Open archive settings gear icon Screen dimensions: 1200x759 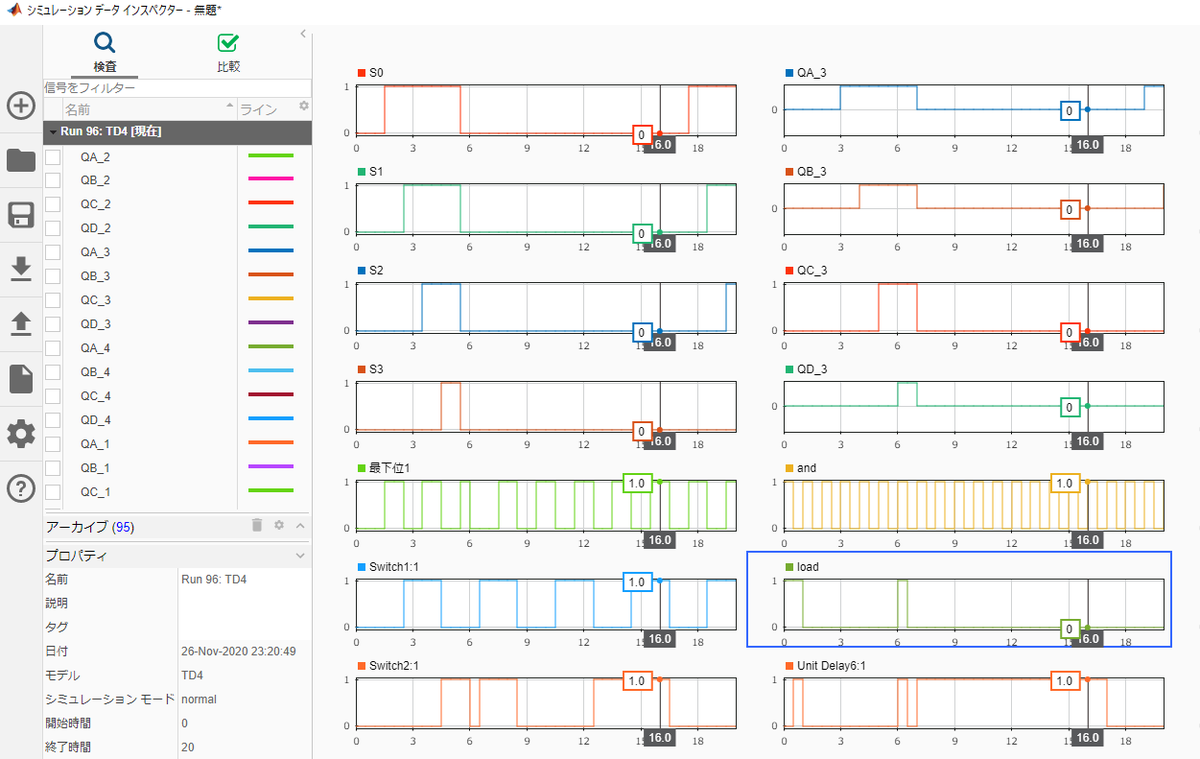click(x=279, y=525)
